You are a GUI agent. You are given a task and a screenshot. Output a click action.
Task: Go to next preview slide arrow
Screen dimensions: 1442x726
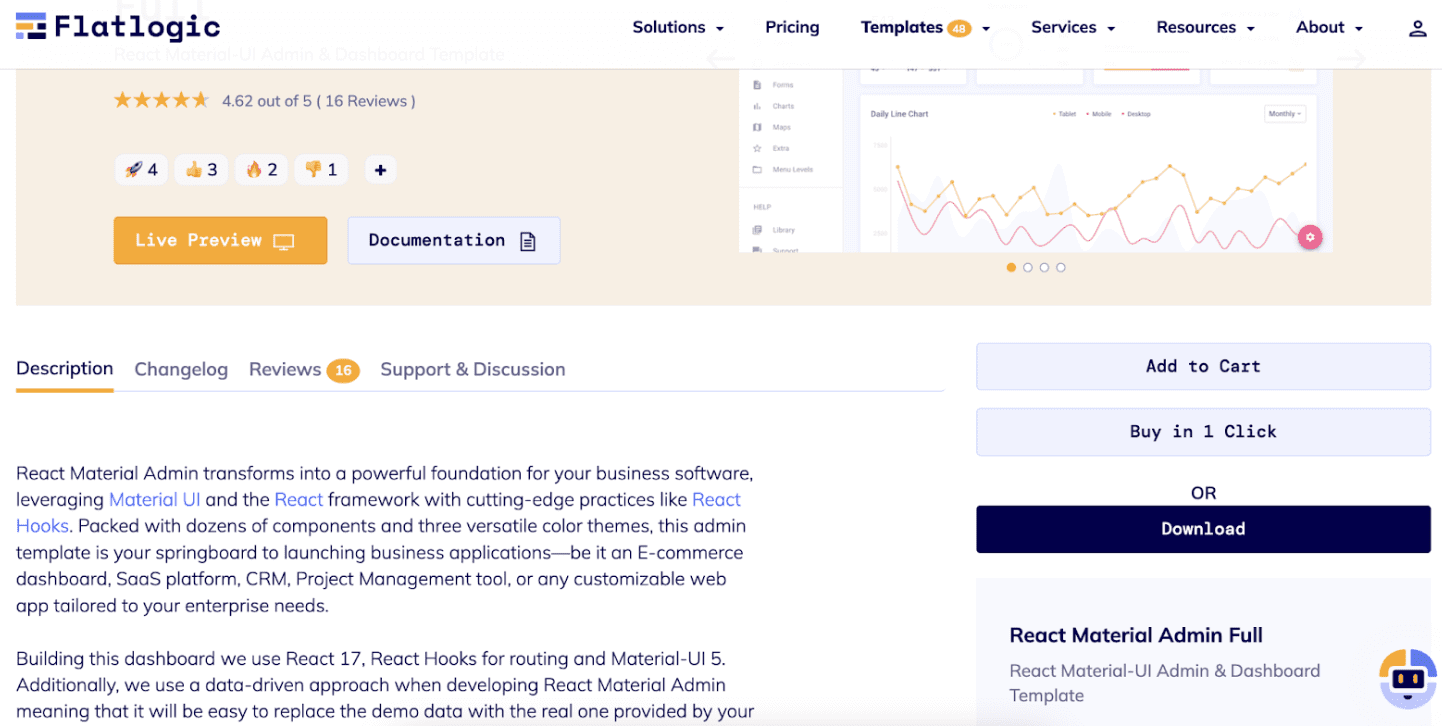click(x=1352, y=59)
